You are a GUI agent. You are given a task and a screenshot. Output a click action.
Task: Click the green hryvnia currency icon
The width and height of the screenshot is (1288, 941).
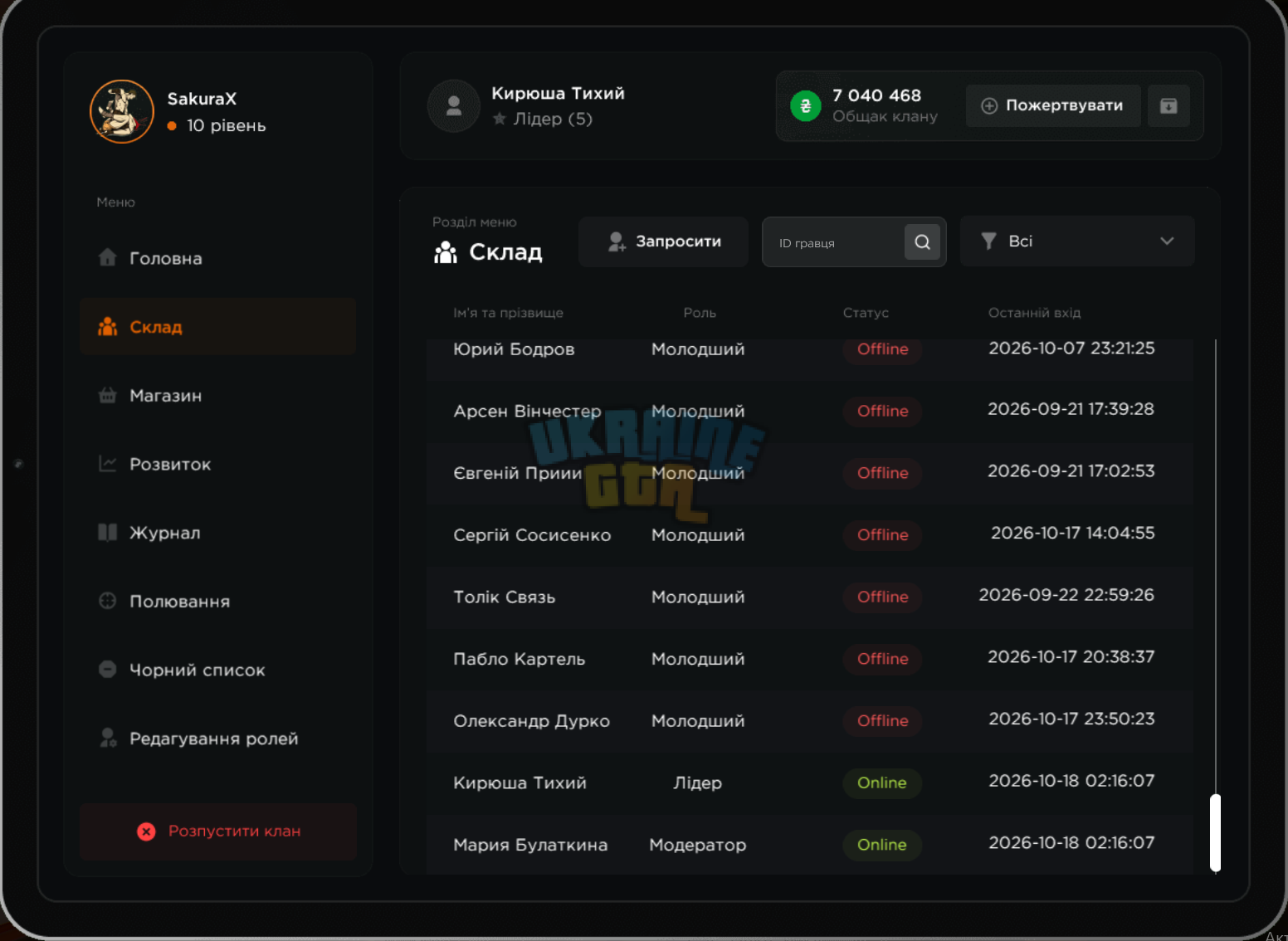(805, 105)
